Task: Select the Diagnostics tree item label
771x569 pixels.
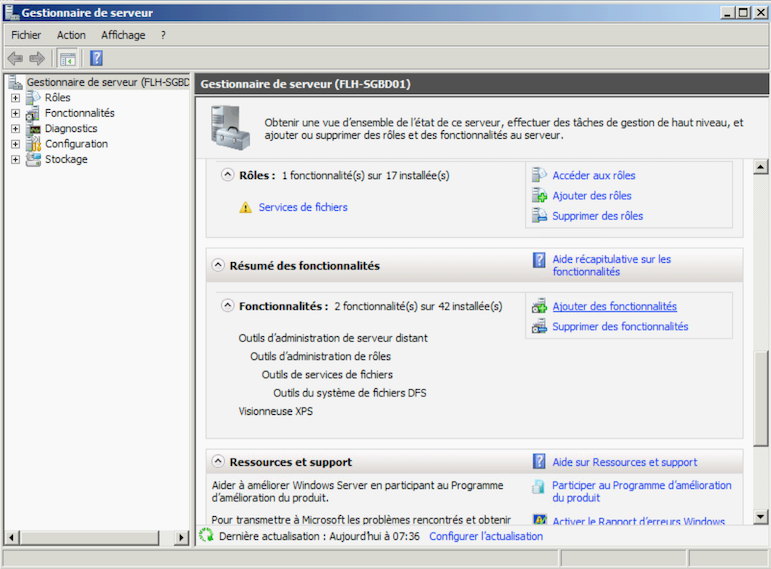Action: coord(71,129)
